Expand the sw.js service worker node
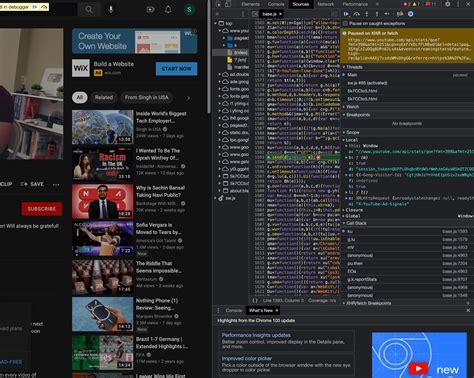Viewport: 474px width, 378px height. (x=216, y=198)
